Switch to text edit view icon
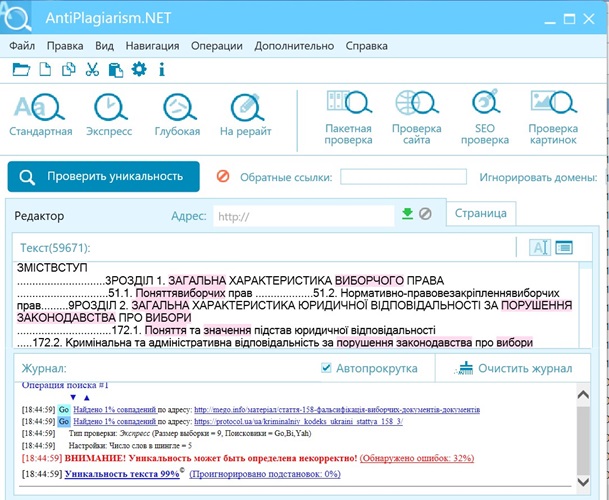This screenshot has height=500, width=609. click(540, 247)
